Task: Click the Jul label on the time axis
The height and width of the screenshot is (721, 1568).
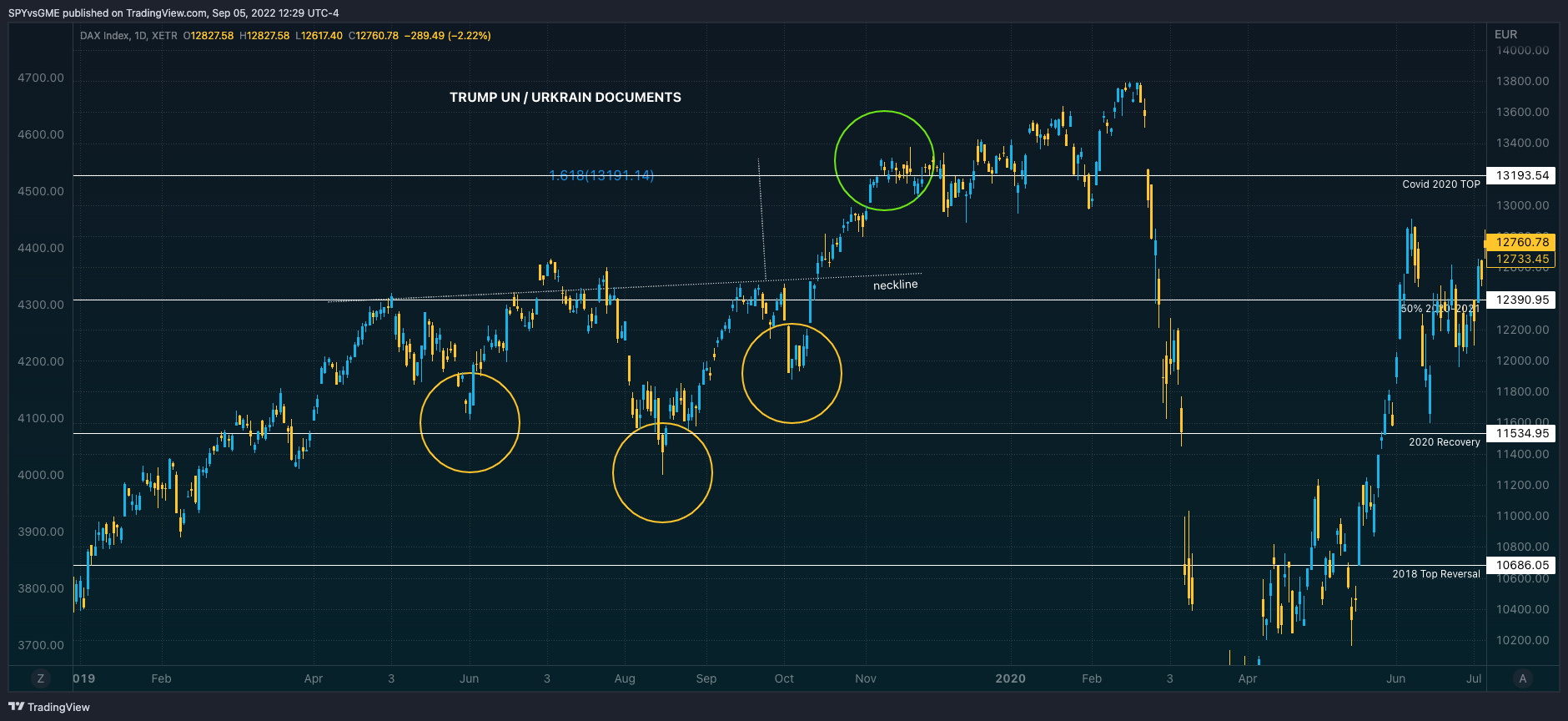Action: tap(1474, 678)
